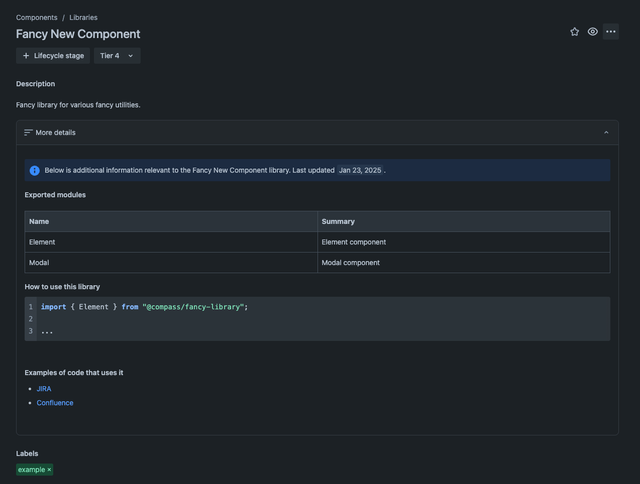The height and width of the screenshot is (484, 640).
Task: Go to Components breadcrumb
Action: pyautogui.click(x=37, y=18)
